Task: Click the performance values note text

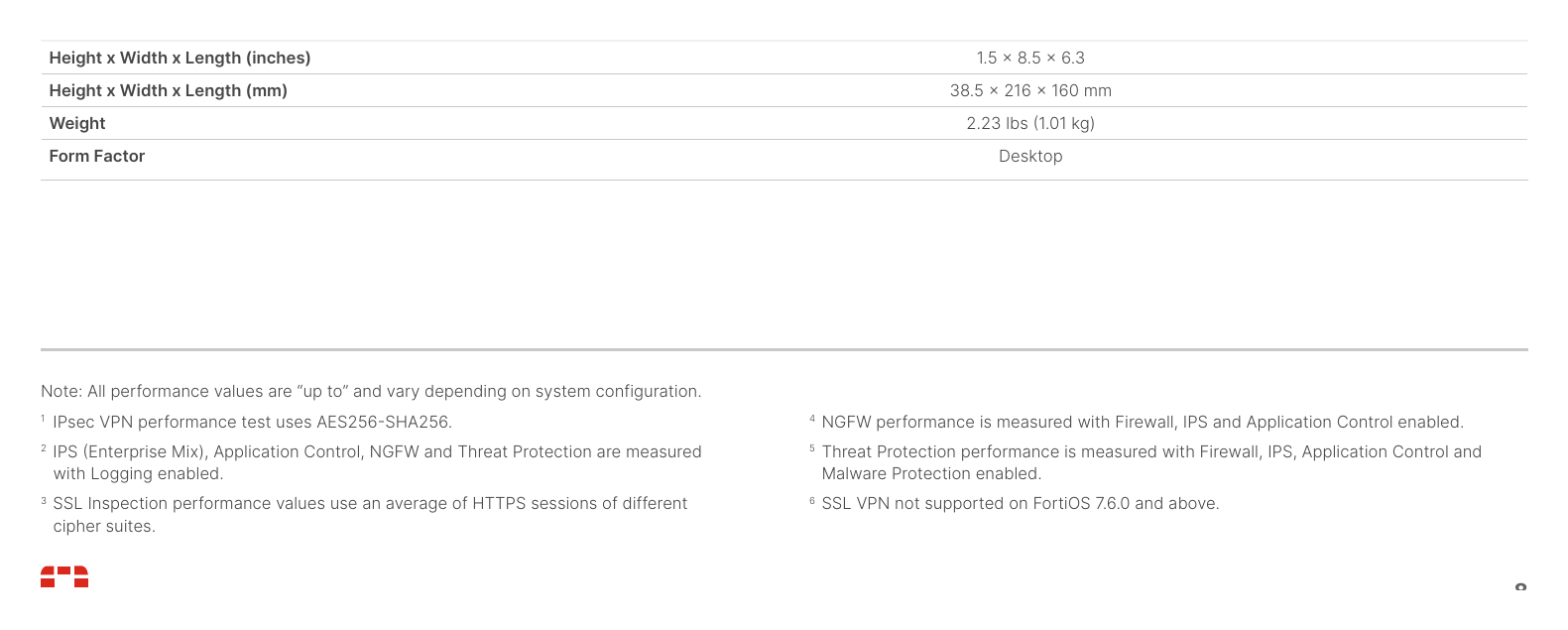Action: pos(371,391)
